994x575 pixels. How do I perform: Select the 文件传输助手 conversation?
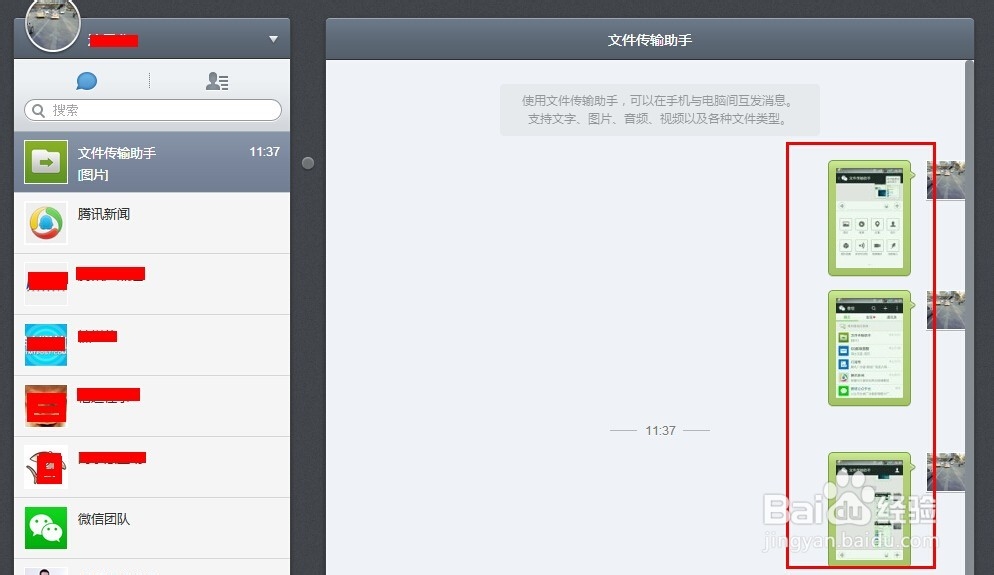[152, 162]
